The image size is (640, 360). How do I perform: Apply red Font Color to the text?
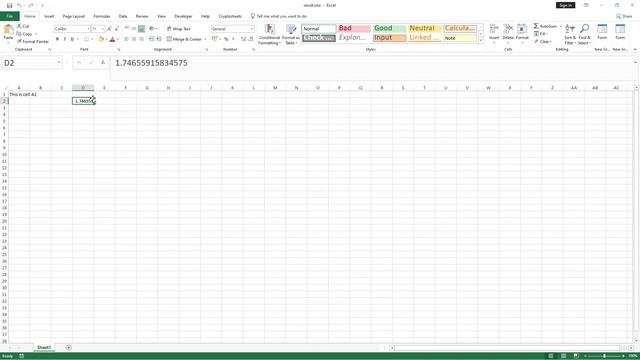(x=112, y=39)
